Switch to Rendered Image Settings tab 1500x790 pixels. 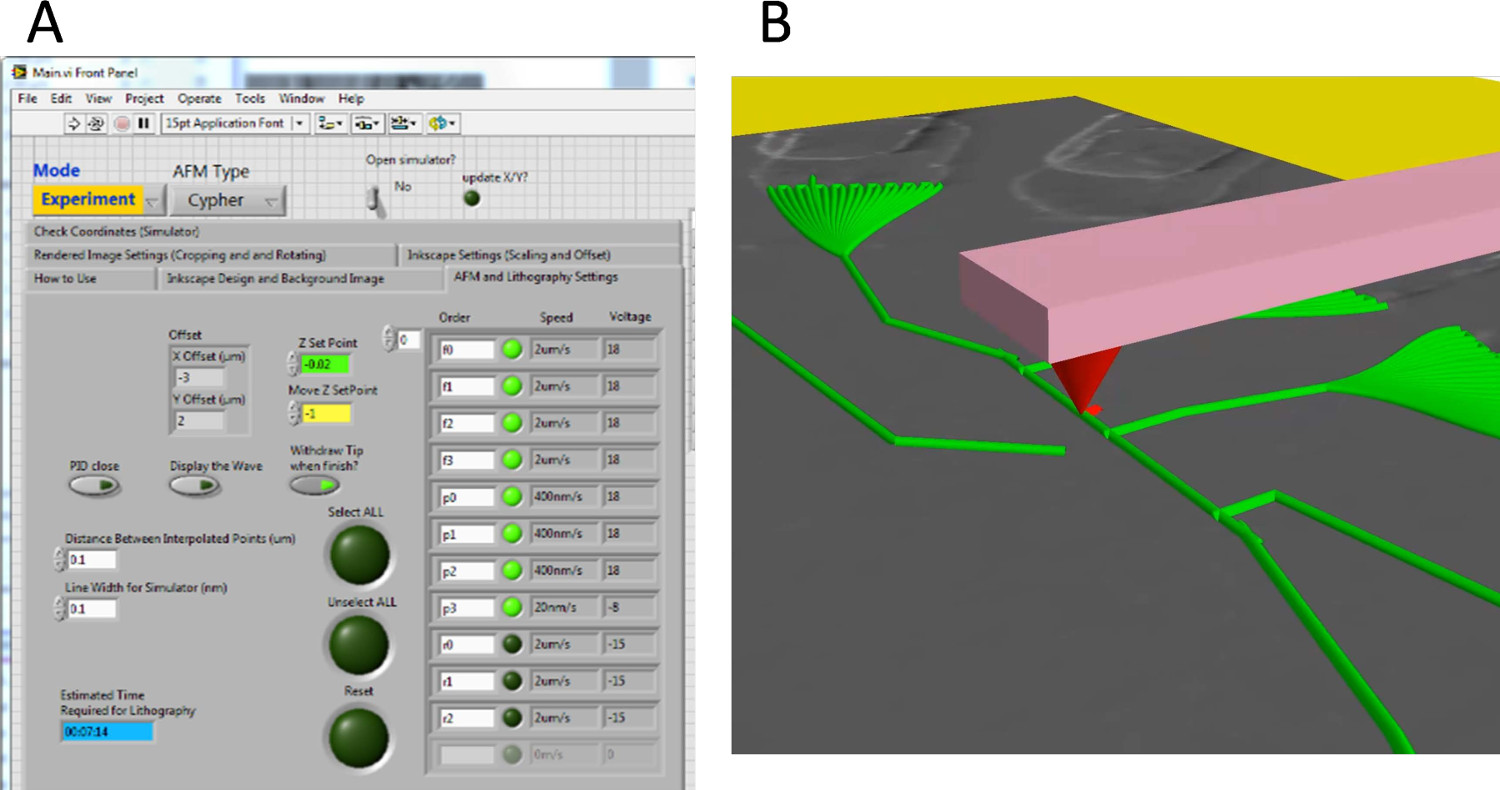211,255
